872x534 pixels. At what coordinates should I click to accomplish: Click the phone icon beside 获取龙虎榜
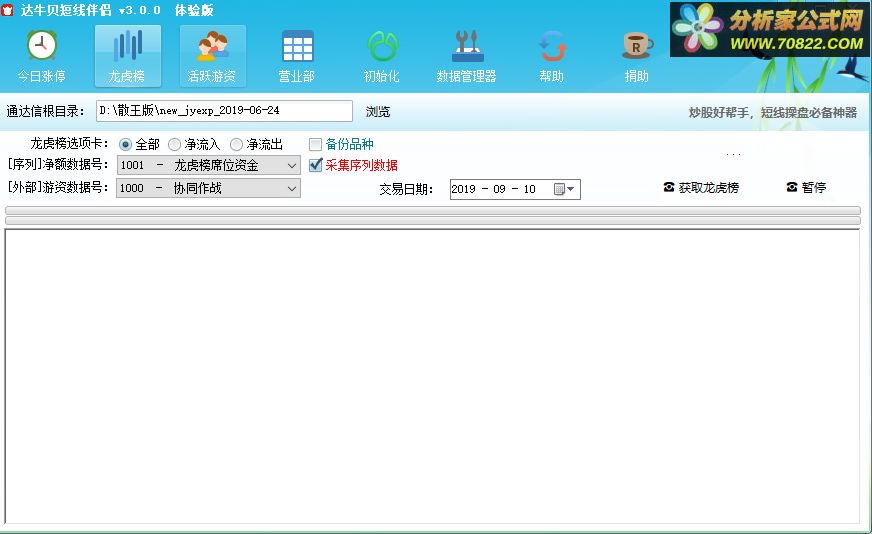(x=669, y=187)
